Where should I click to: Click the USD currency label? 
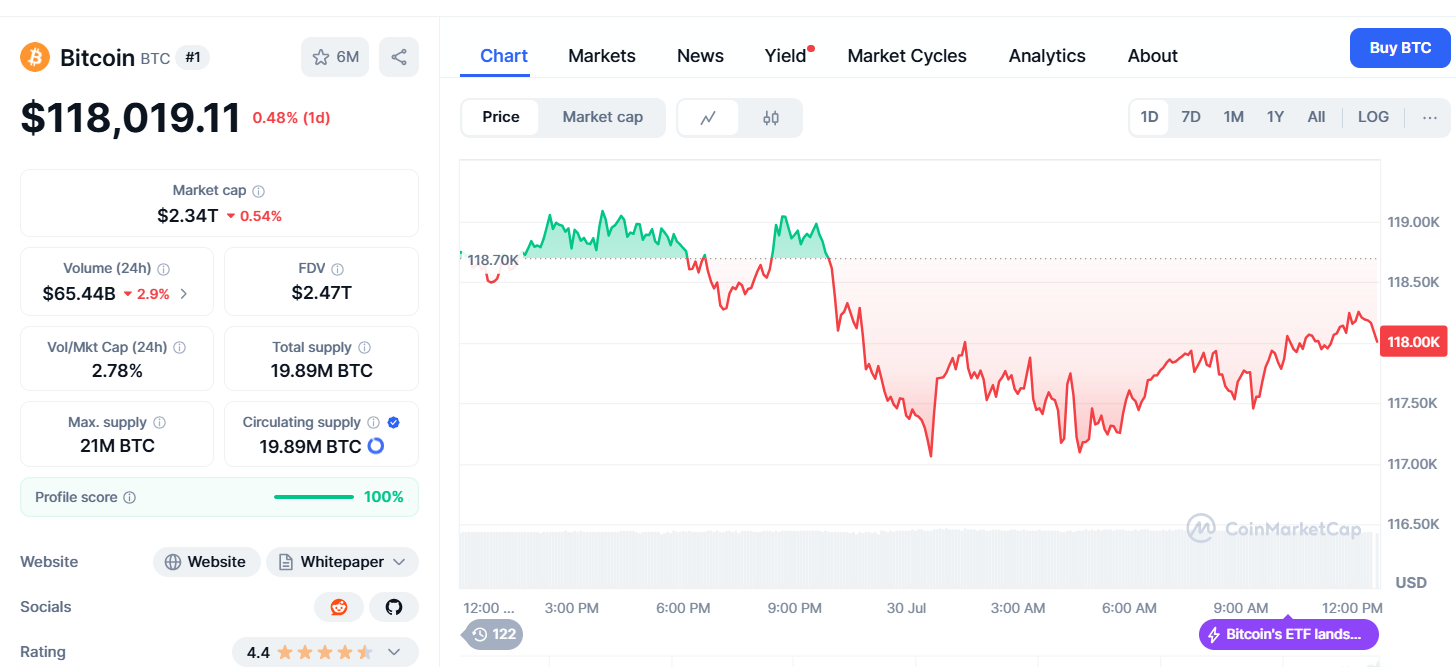pyautogui.click(x=1411, y=582)
